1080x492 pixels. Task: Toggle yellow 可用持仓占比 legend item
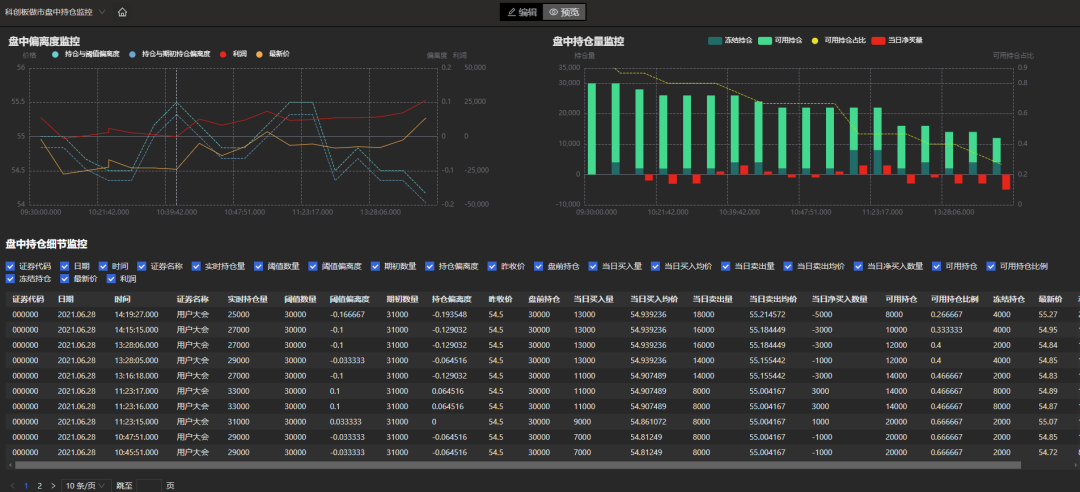tap(838, 41)
